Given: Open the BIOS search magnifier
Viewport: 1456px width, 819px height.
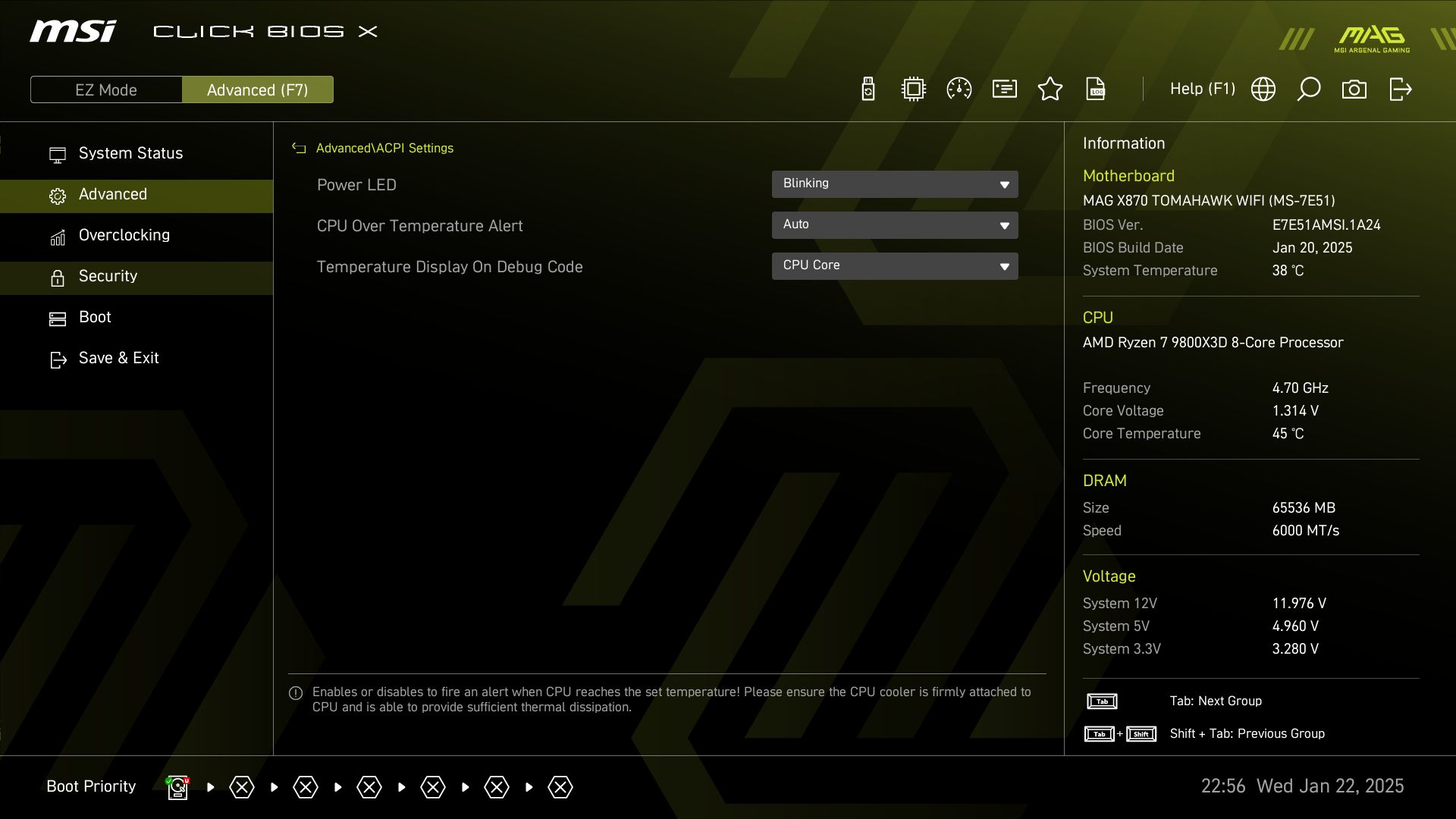Looking at the screenshot, I should [x=1309, y=89].
